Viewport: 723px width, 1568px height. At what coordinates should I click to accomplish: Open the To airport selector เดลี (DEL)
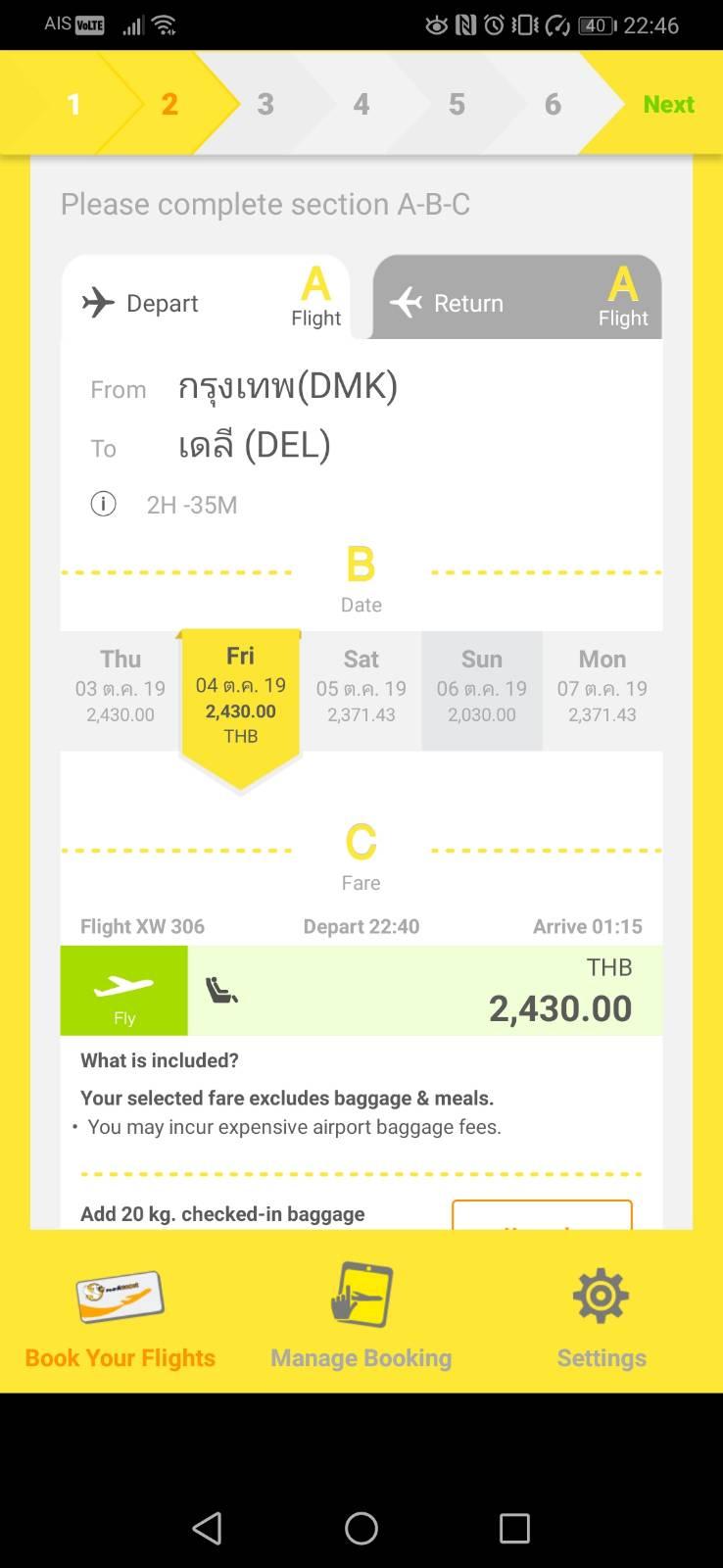click(255, 446)
